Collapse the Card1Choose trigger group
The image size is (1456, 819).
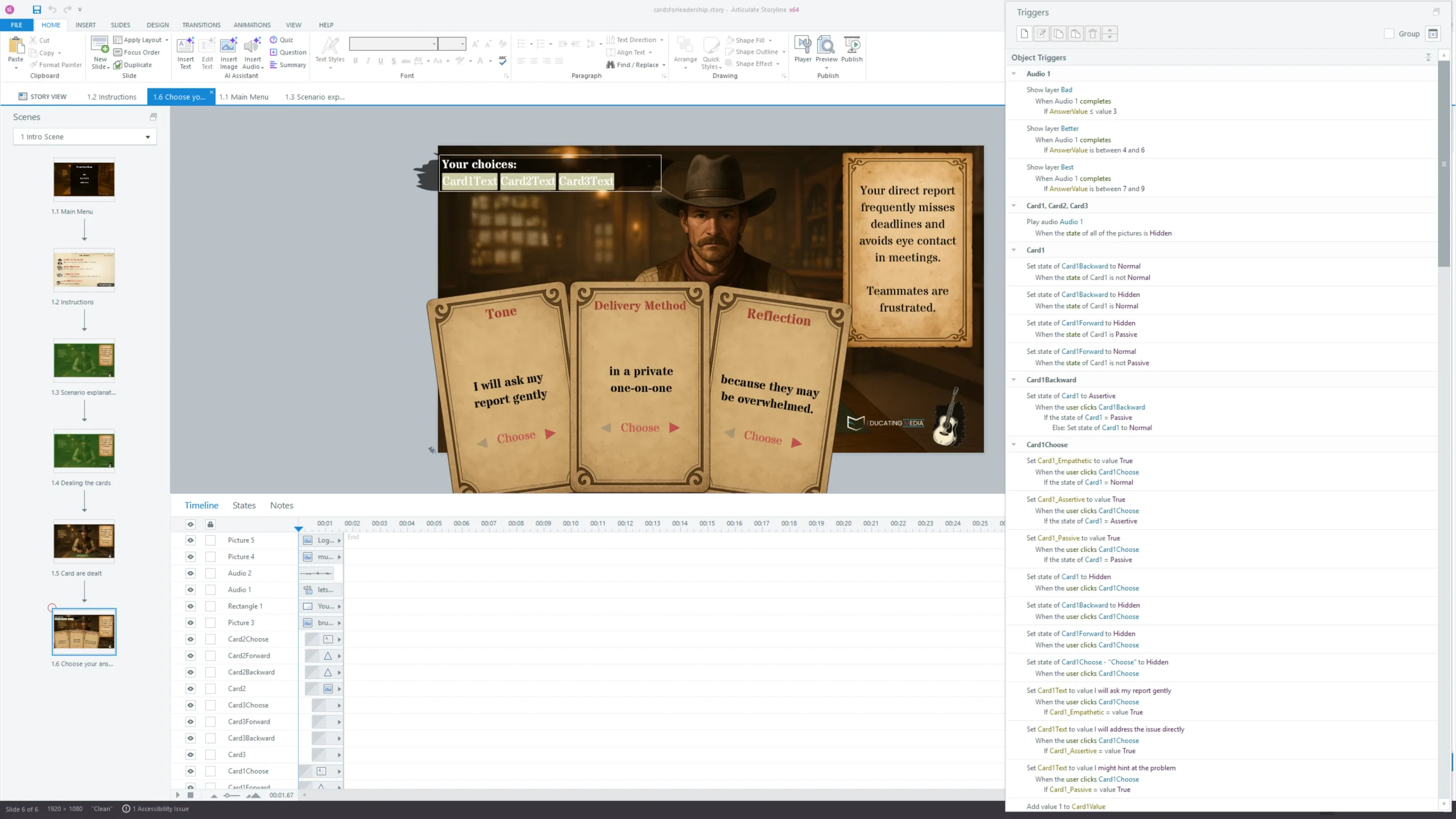1014,445
